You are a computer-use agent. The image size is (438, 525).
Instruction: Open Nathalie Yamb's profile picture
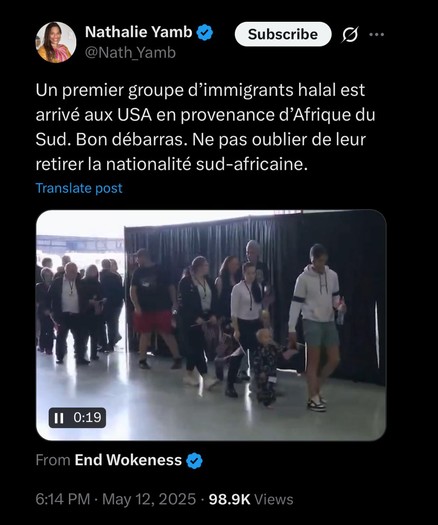coord(56,43)
